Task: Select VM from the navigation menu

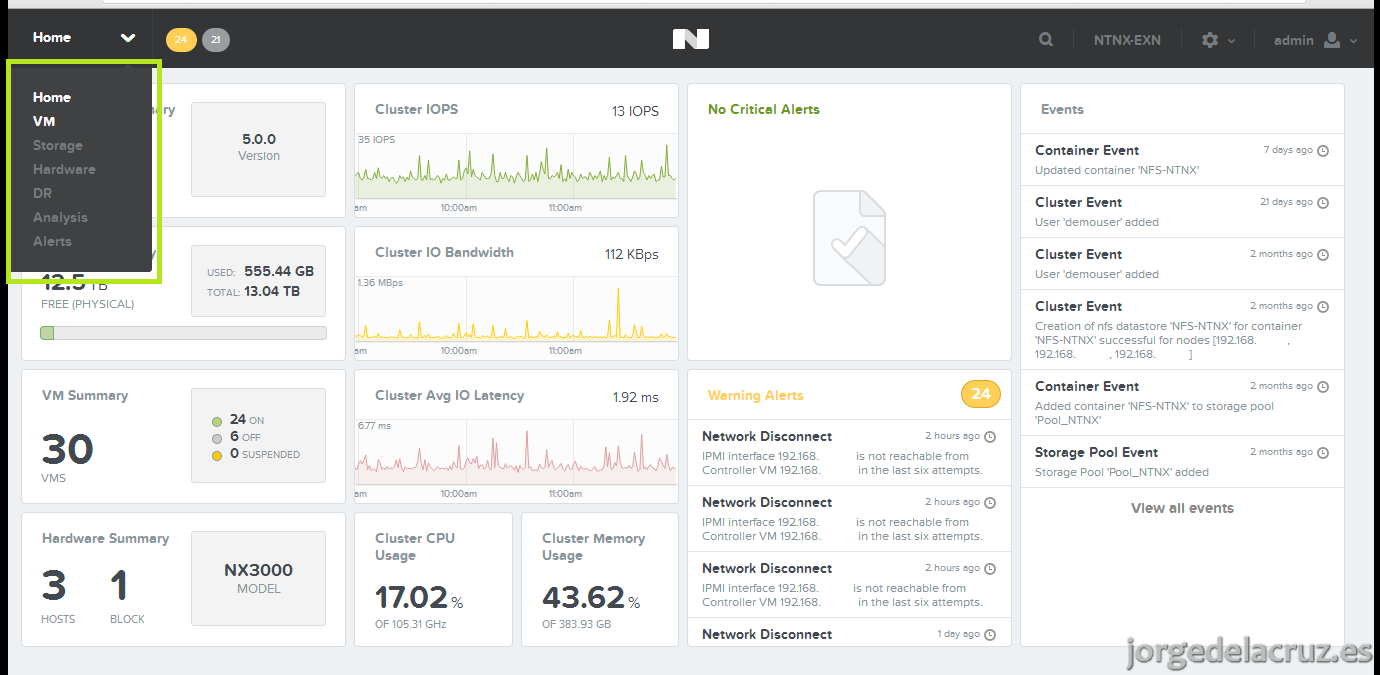Action: [x=44, y=121]
